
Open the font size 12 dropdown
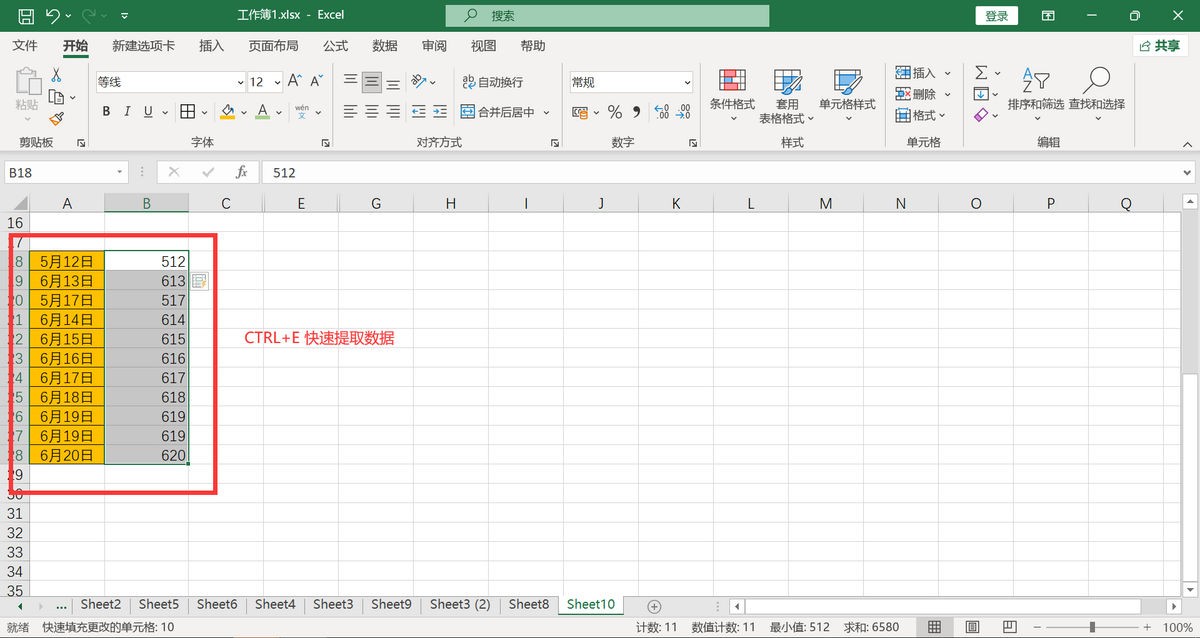coord(276,82)
